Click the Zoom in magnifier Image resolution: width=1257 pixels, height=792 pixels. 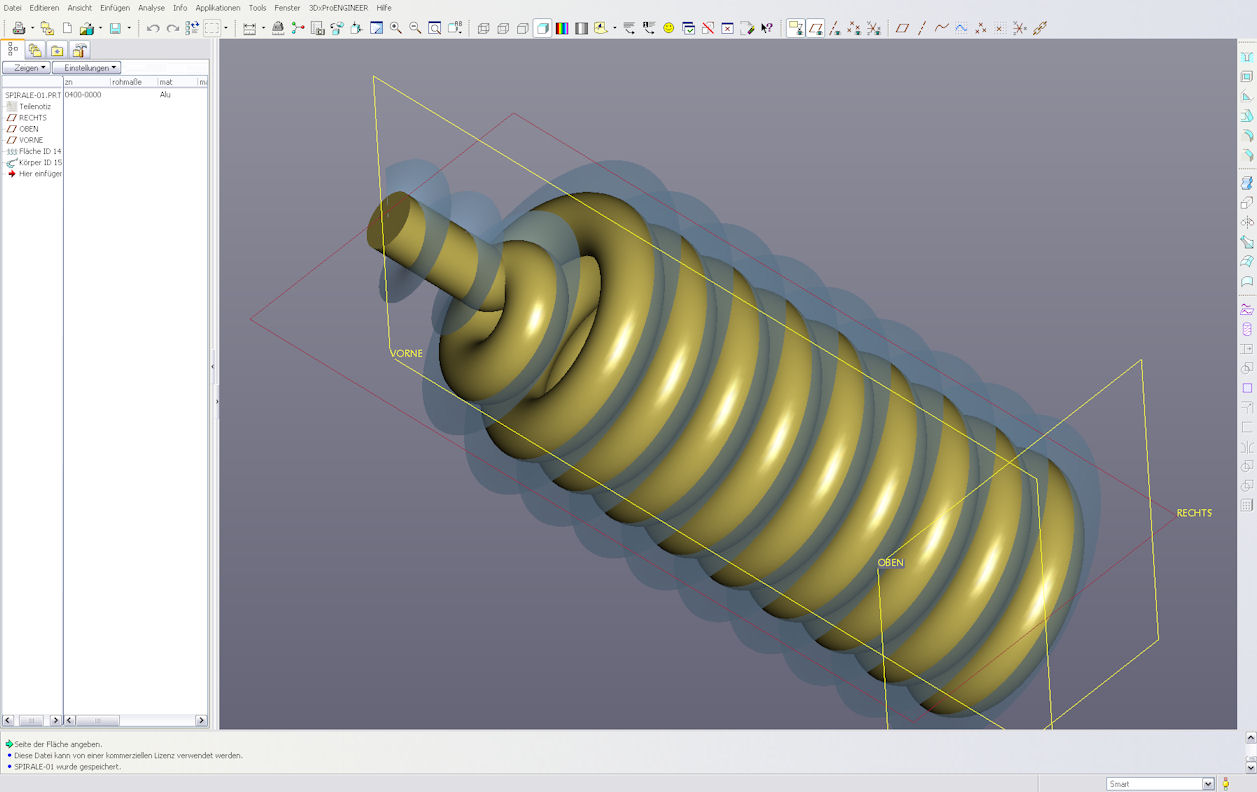click(396, 28)
